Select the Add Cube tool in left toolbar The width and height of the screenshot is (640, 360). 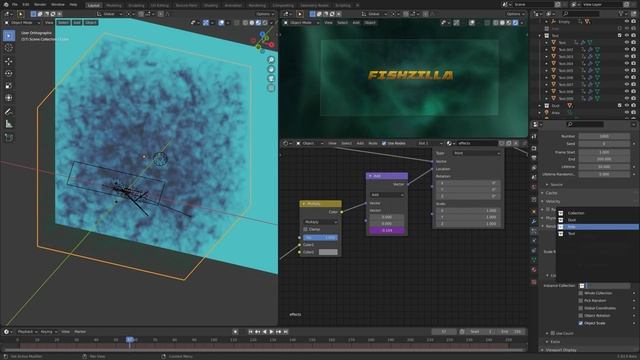[9, 138]
